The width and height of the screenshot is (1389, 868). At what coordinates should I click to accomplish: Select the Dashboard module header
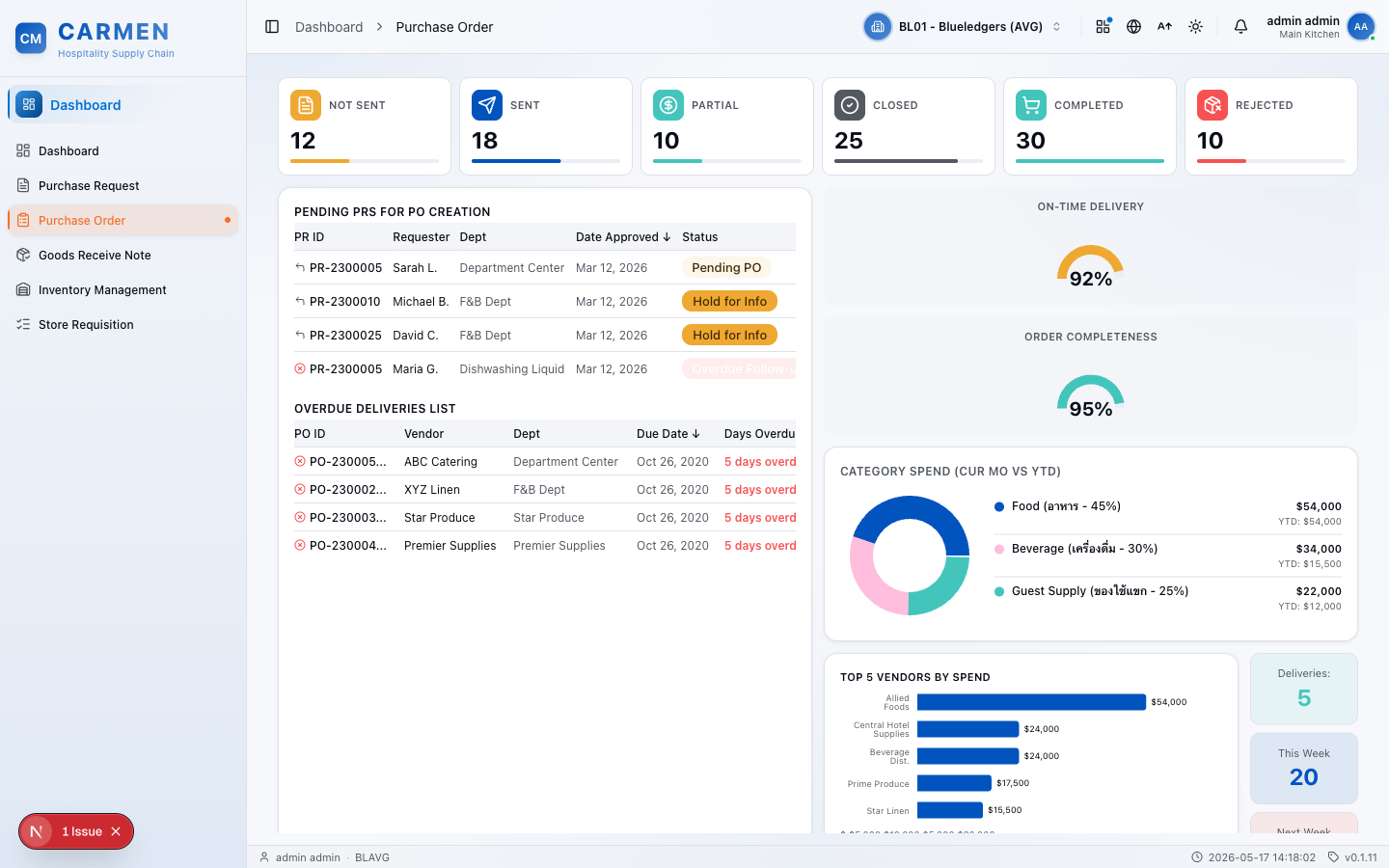tap(123, 105)
